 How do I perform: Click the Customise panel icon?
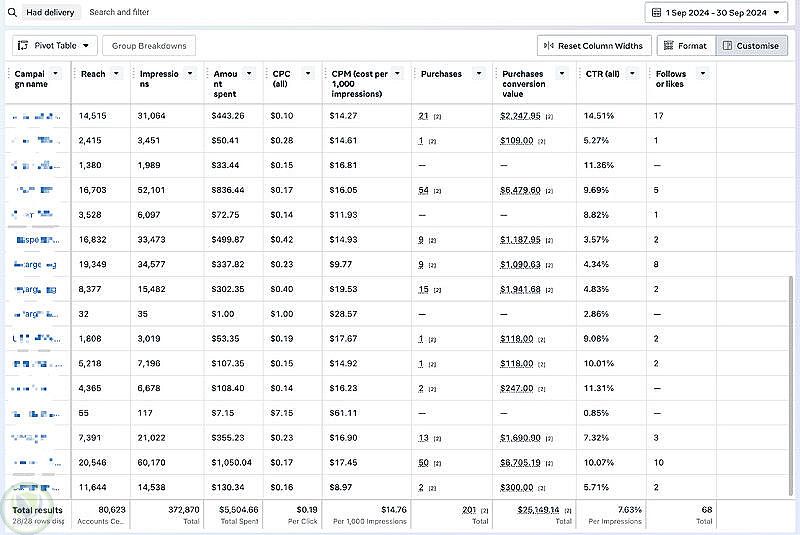727,45
